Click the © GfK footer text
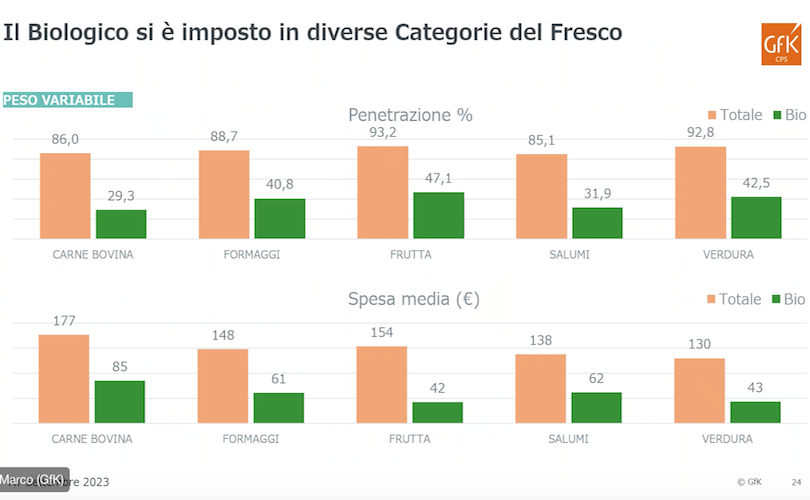The height and width of the screenshot is (500, 810). pos(749,482)
